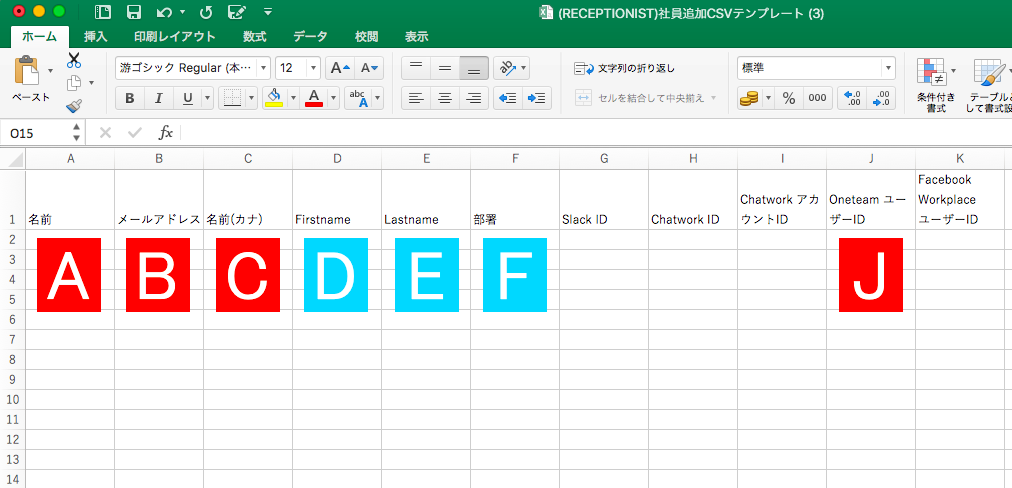Switch to the 挿入 tab
This screenshot has width=1012, height=488.
[96, 37]
